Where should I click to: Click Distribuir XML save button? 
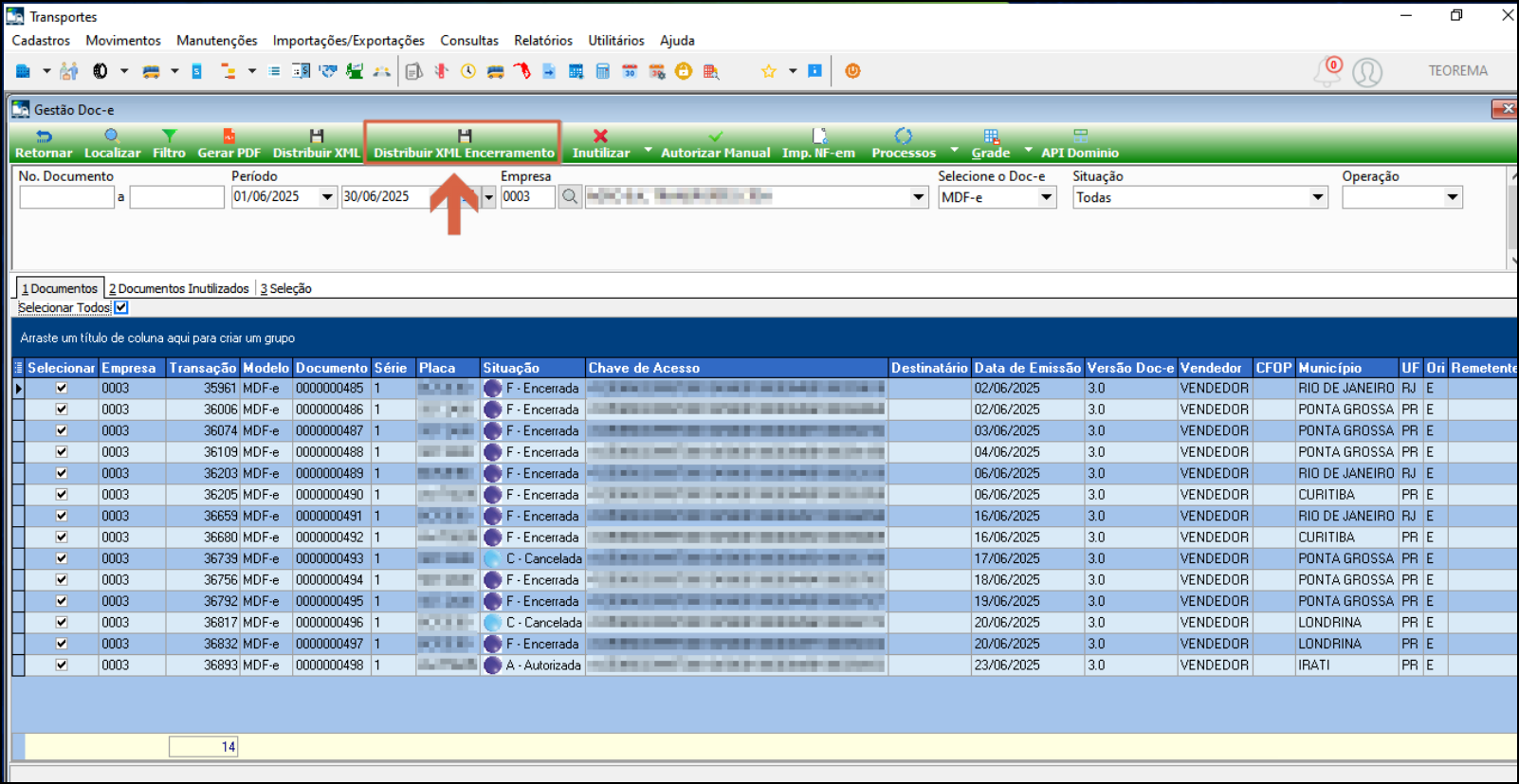(x=317, y=144)
